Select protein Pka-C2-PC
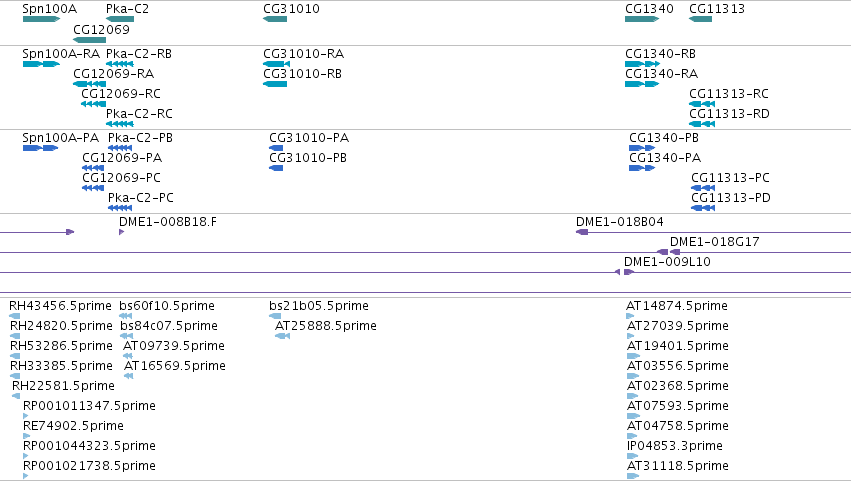Image resolution: width=851 pixels, height=481 pixels. point(141,199)
